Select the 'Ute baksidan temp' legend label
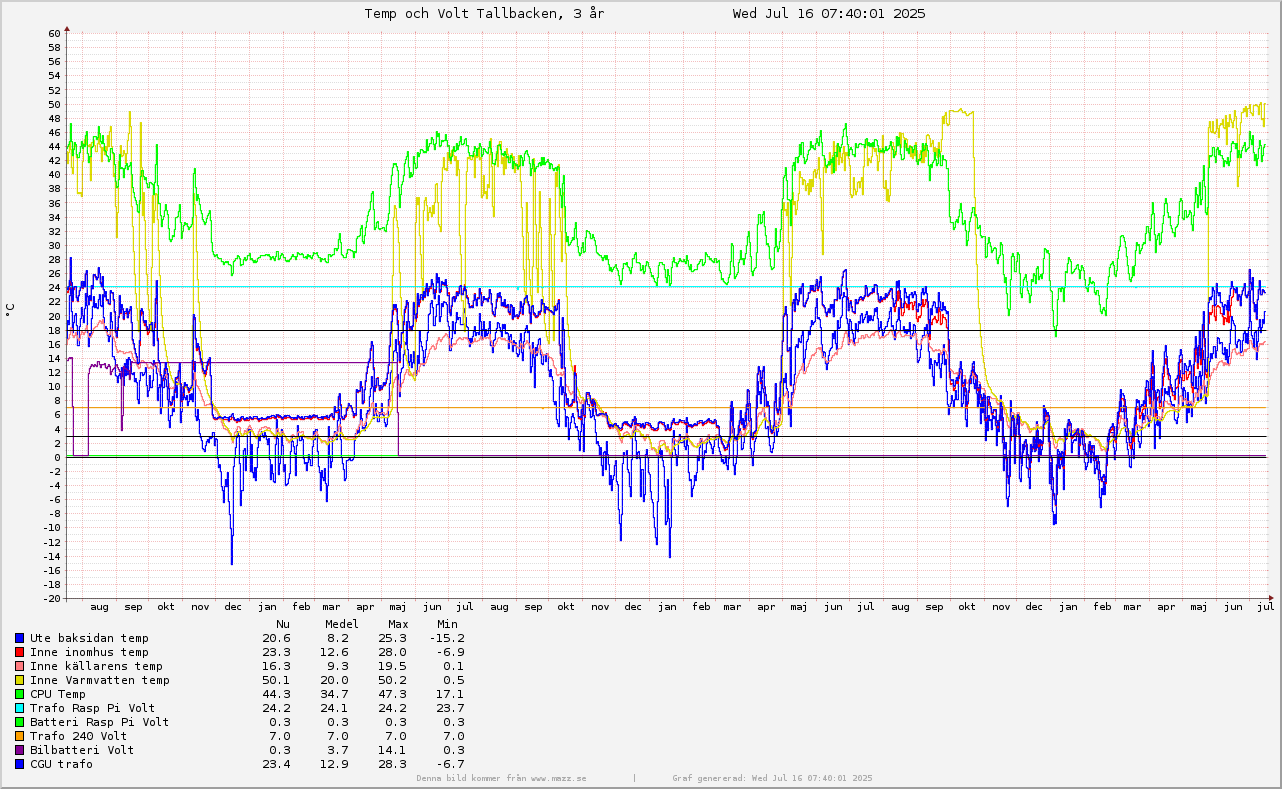Image resolution: width=1282 pixels, height=789 pixels. pos(89,638)
